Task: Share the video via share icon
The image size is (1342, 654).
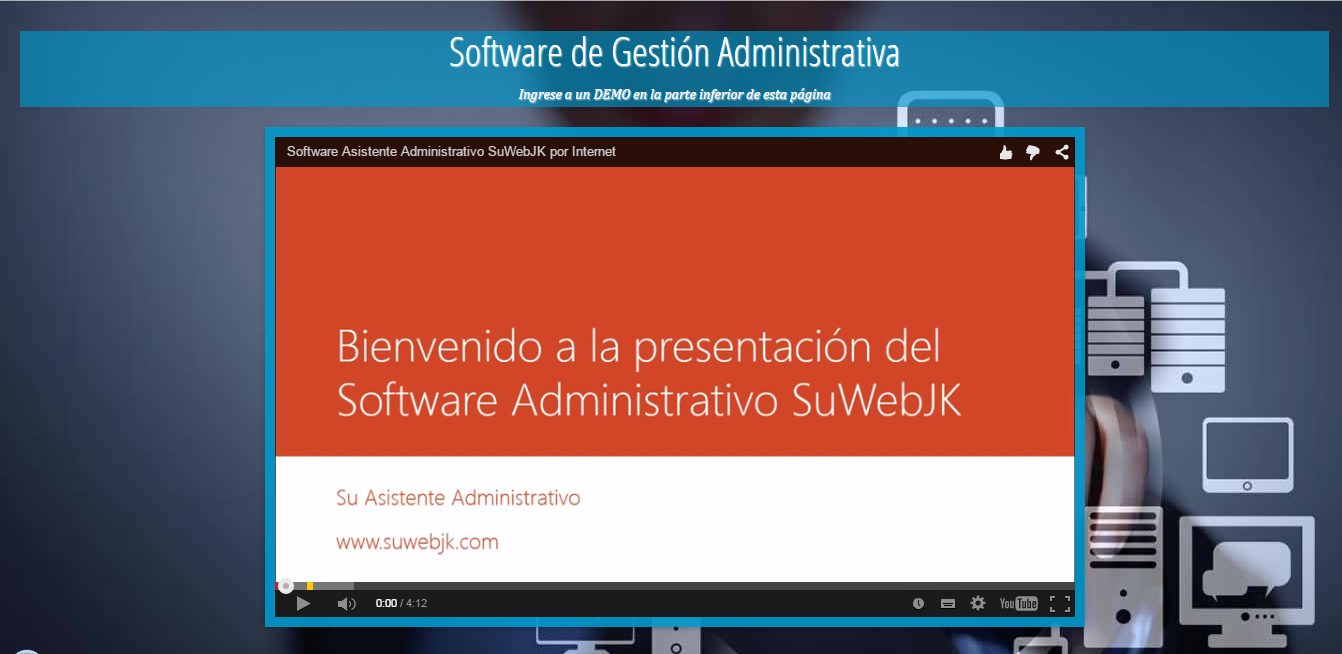Action: [x=1062, y=152]
